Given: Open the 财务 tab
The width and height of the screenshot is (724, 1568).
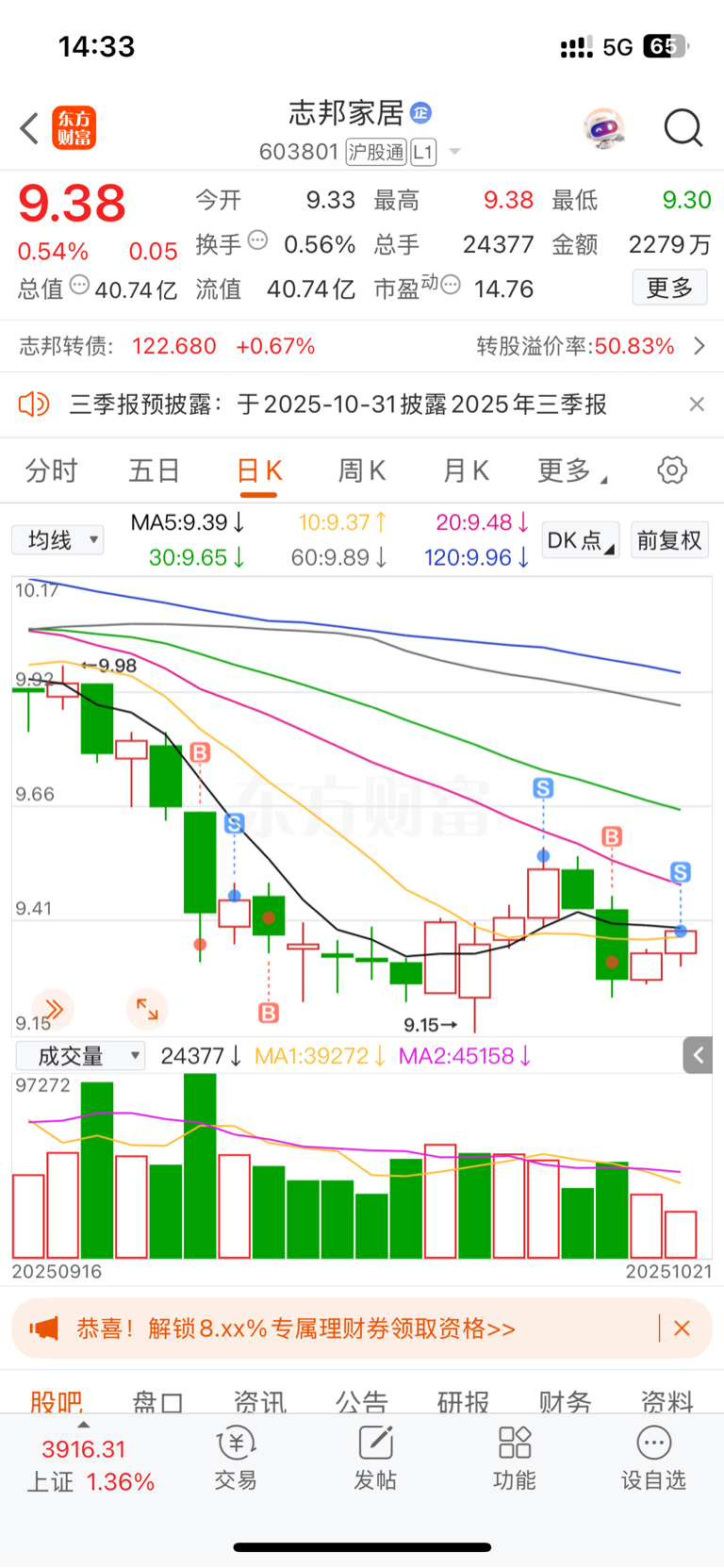Looking at the screenshot, I should (x=566, y=1400).
